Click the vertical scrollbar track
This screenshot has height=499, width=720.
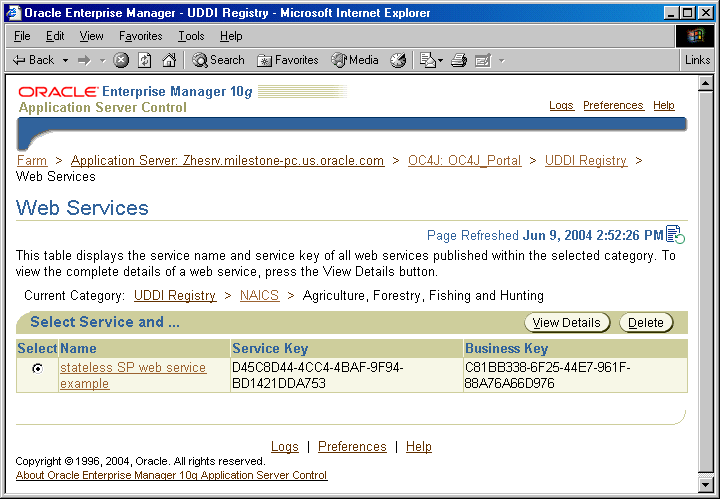tap(705, 284)
